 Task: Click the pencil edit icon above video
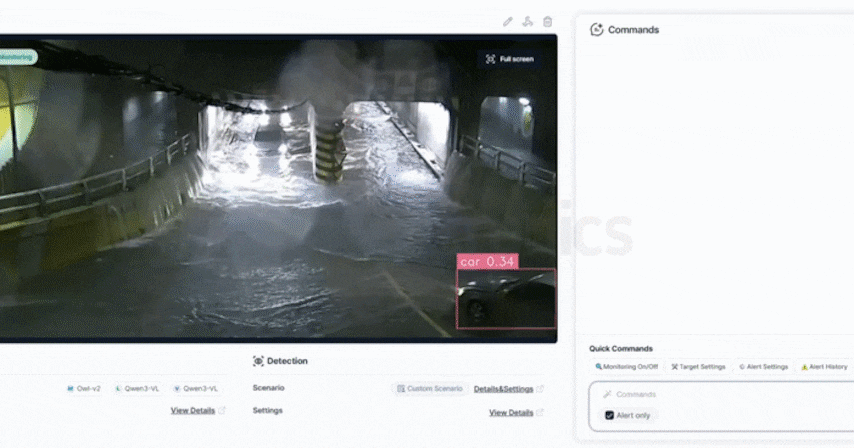(508, 21)
